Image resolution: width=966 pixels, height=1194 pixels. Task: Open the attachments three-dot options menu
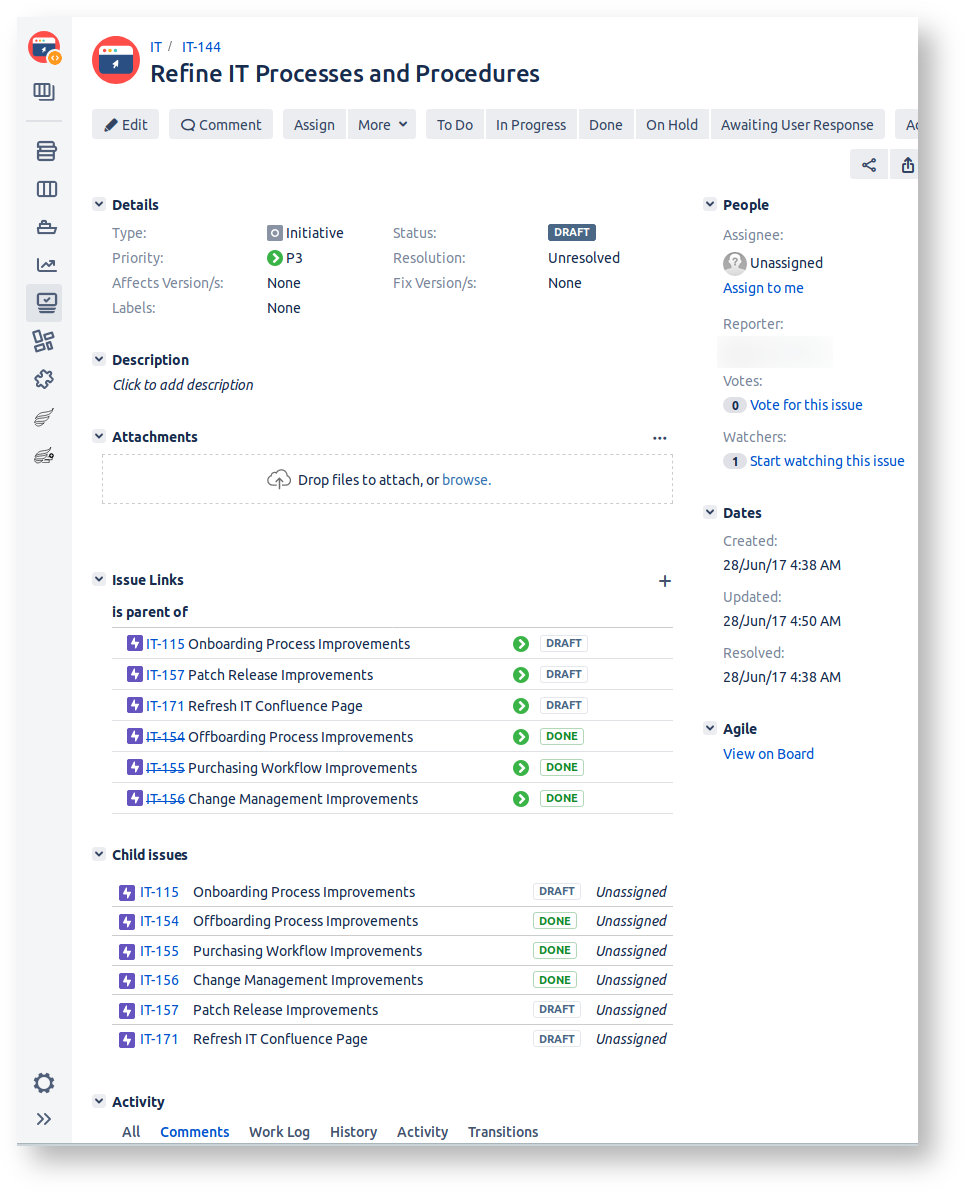pos(659,438)
